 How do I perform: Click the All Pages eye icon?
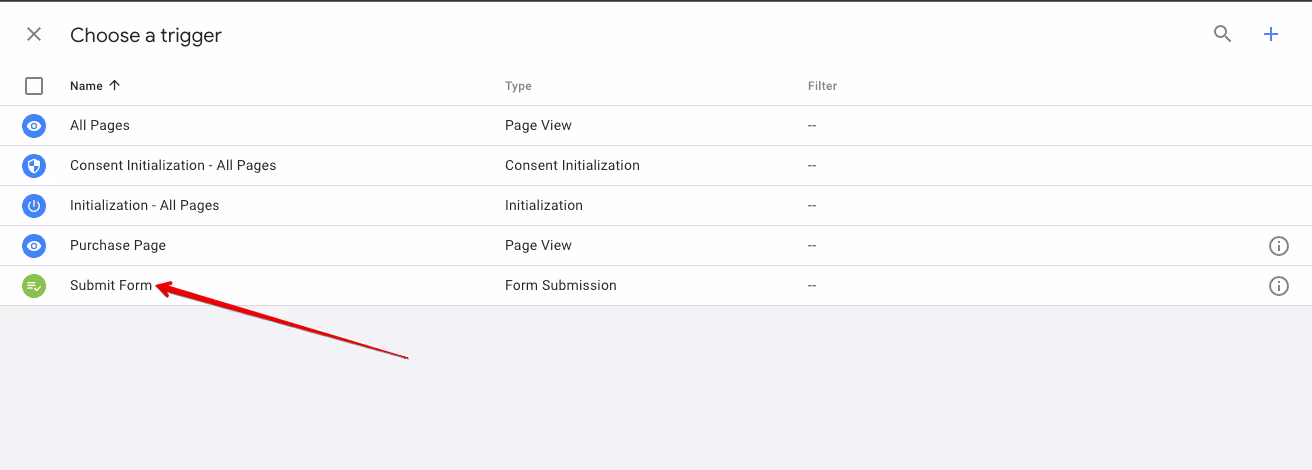pyautogui.click(x=34, y=126)
